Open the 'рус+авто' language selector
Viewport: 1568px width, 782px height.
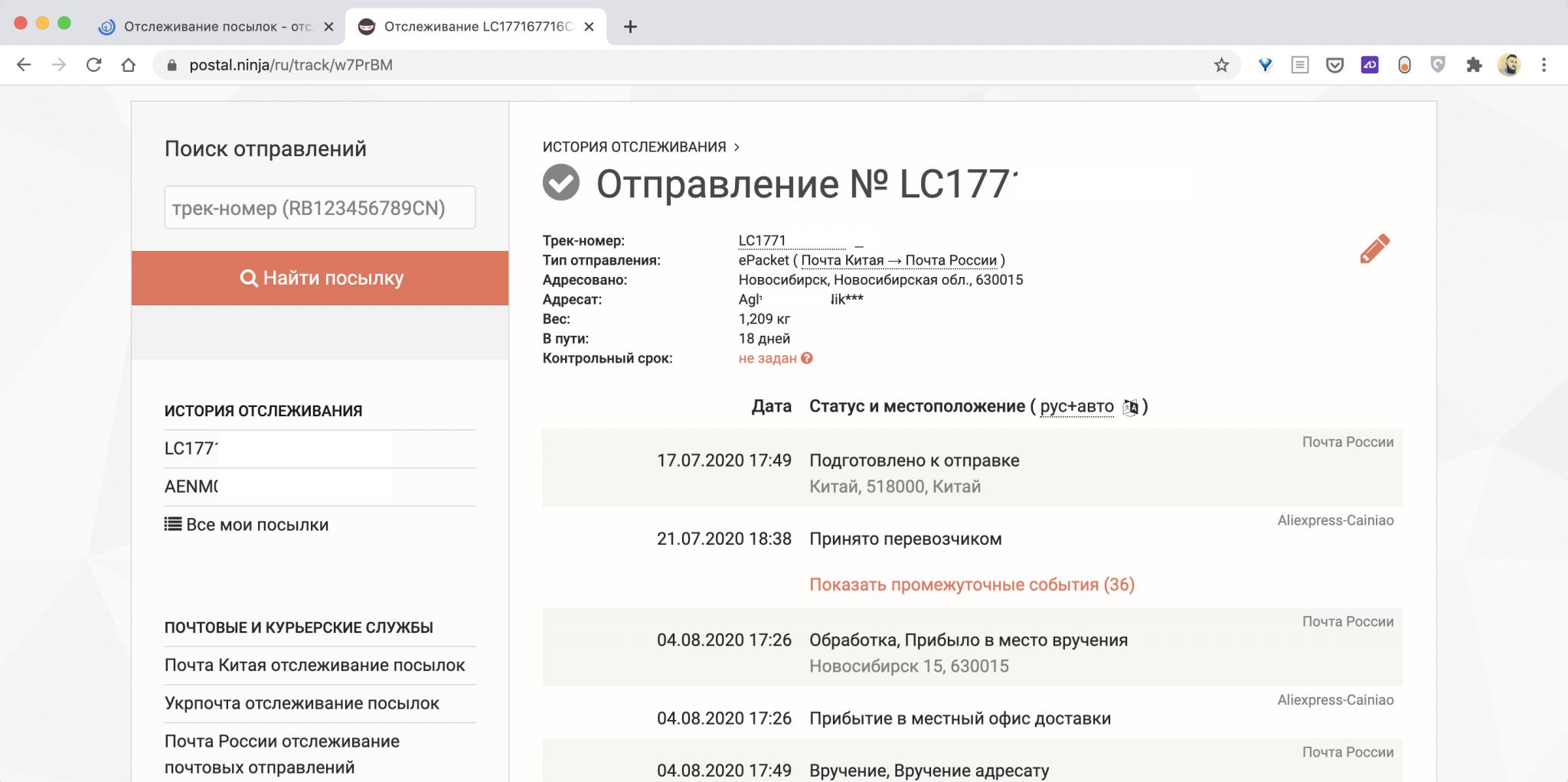1076,406
